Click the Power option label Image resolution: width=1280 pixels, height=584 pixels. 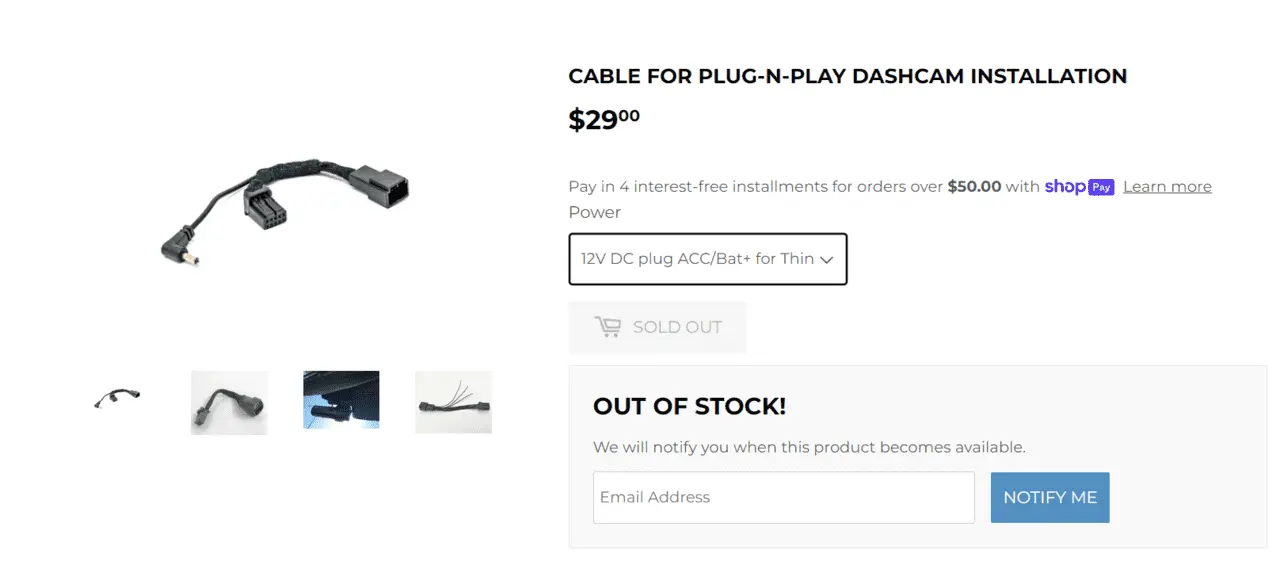[x=594, y=212]
